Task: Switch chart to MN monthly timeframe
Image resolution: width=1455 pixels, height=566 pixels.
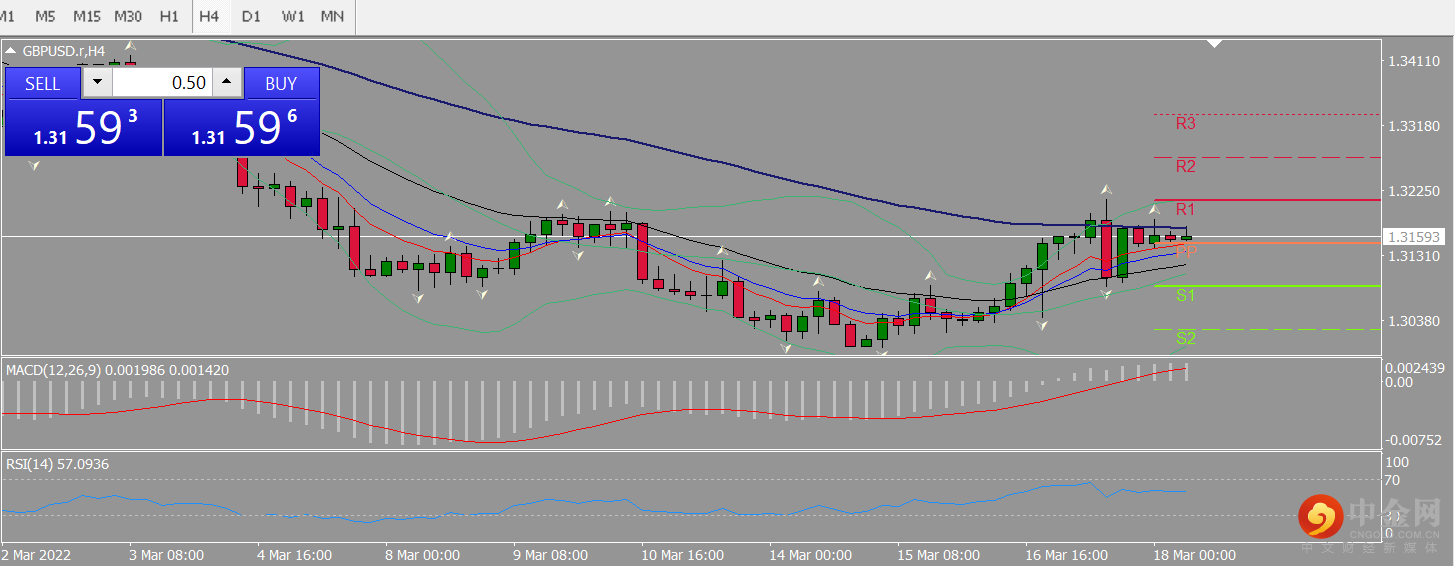Action: 333,17
